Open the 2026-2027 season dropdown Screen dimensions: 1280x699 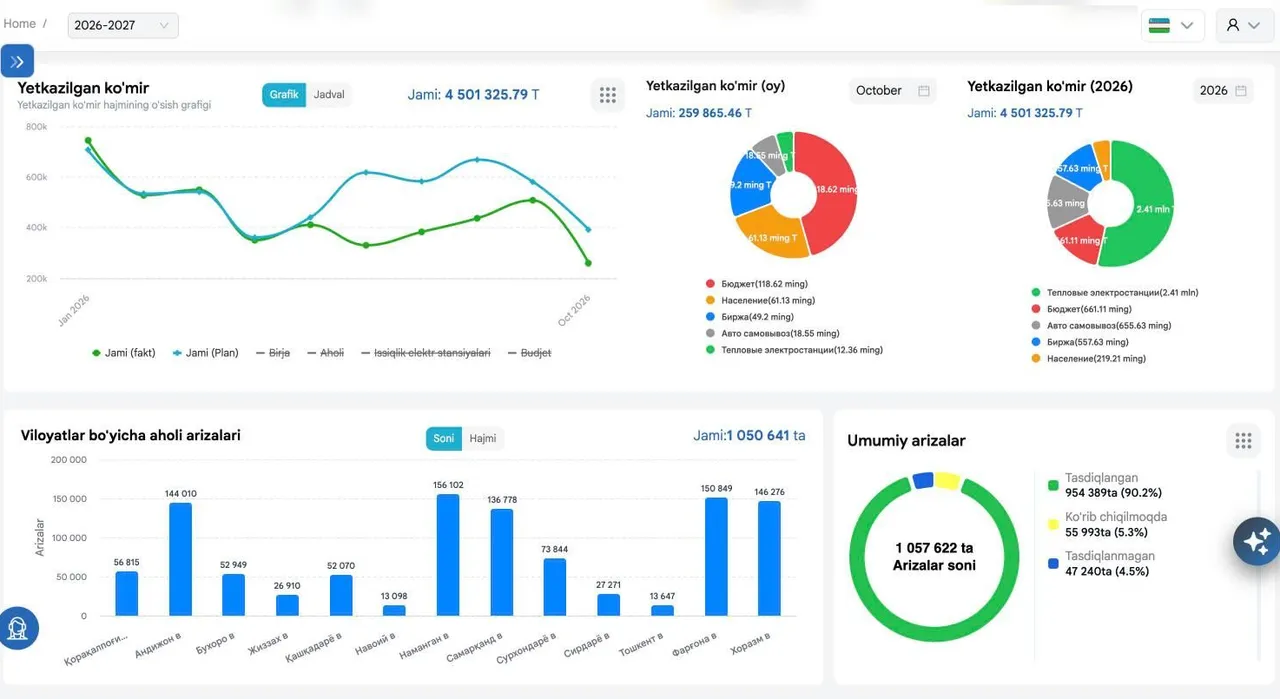(x=123, y=26)
